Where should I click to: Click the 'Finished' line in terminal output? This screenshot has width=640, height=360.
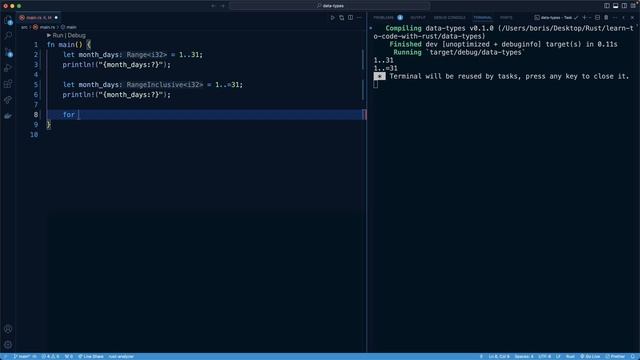pos(503,44)
